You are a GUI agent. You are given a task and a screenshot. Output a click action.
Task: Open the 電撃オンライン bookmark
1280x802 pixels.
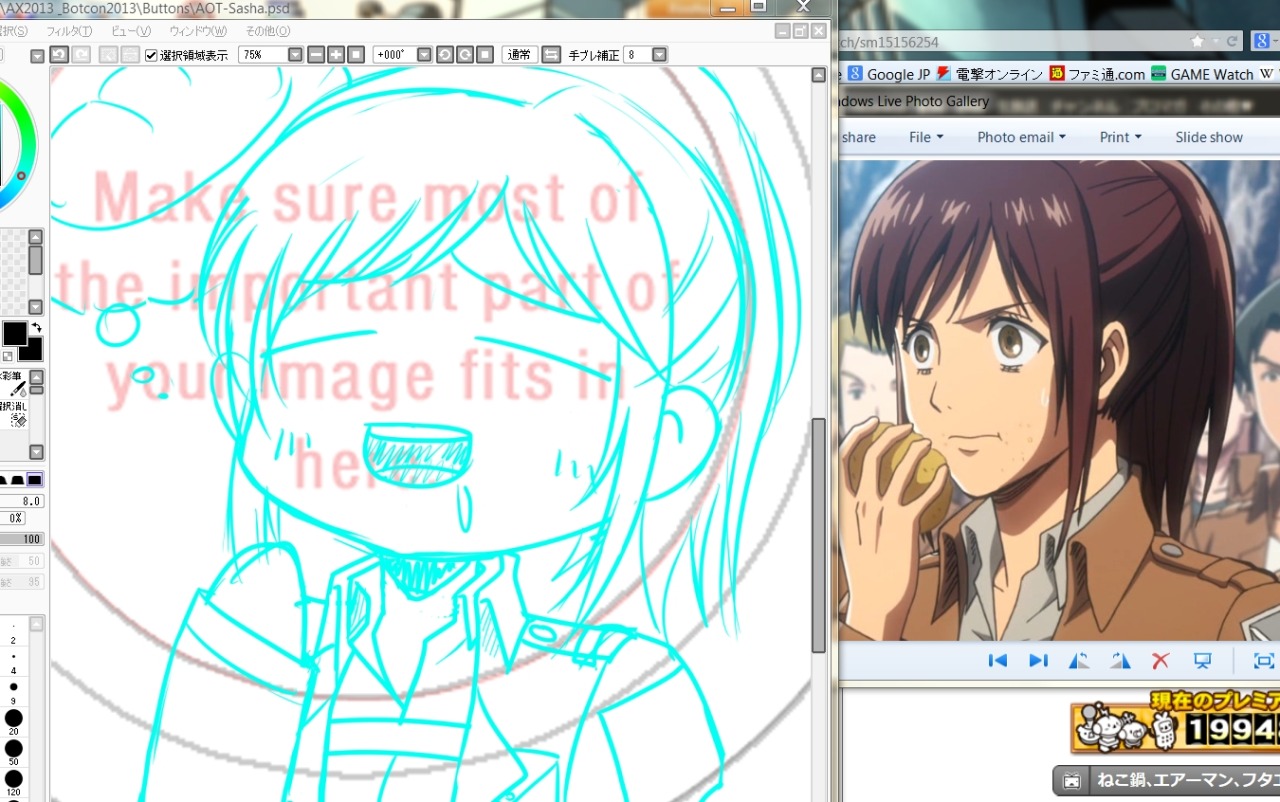988,74
